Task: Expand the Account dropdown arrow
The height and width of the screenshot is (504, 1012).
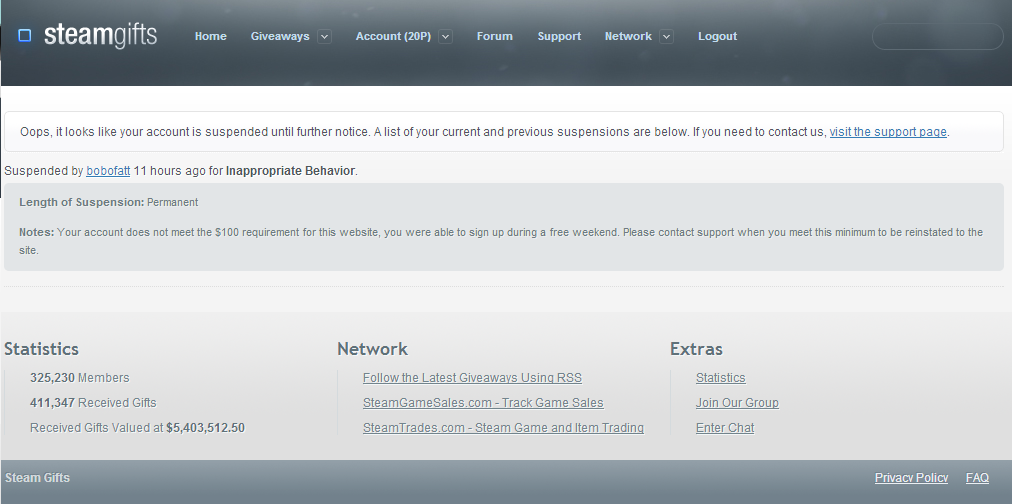Action: pyautogui.click(x=445, y=37)
